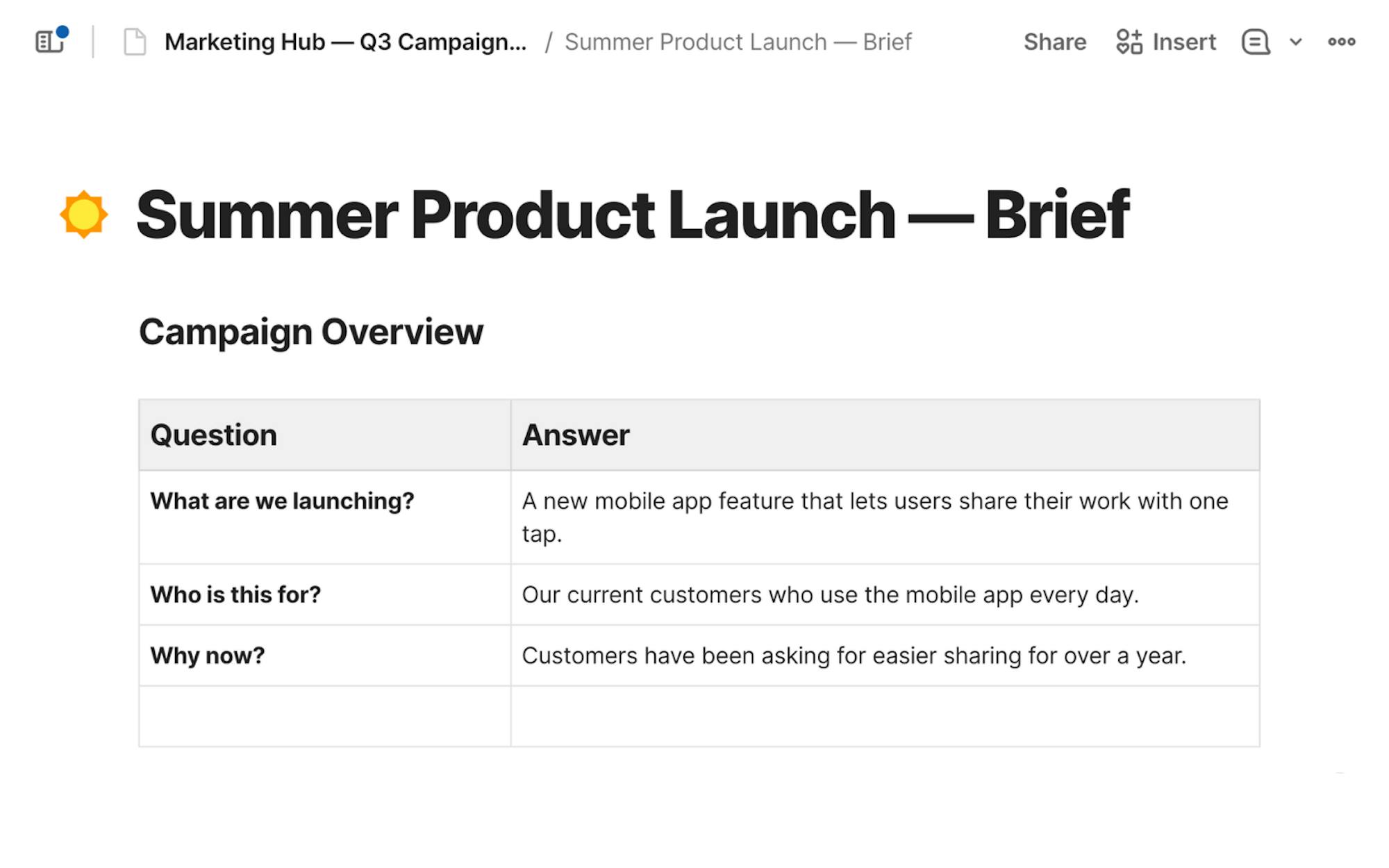Click the Share button
Screen dimensions: 1389x868
pos(1054,42)
